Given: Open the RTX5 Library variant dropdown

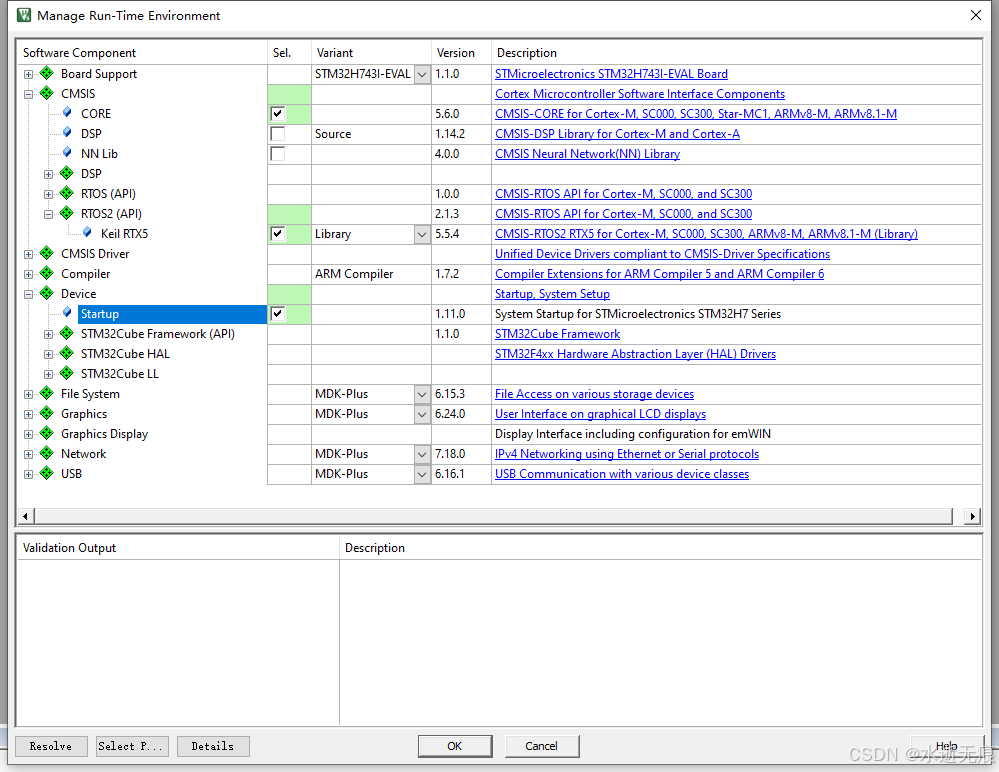Looking at the screenshot, I should [421, 233].
